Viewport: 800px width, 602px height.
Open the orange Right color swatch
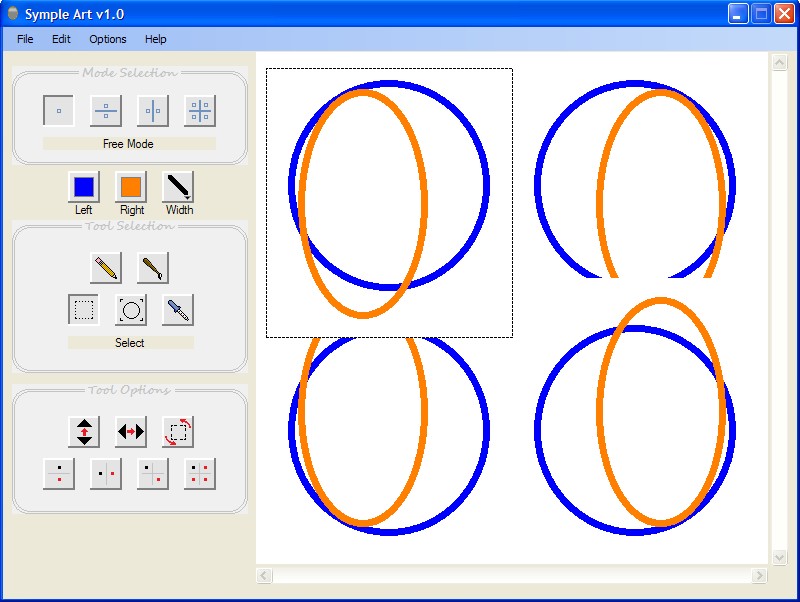tap(131, 187)
